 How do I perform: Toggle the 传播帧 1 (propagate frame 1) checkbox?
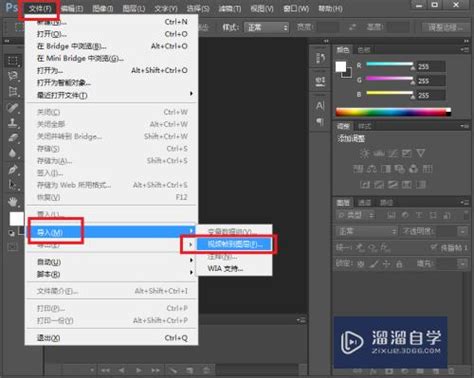(433, 247)
